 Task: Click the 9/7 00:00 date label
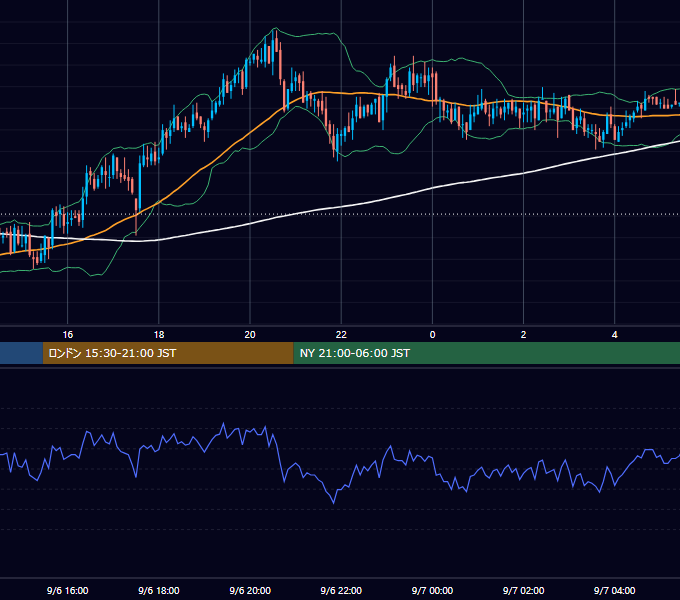[432, 590]
